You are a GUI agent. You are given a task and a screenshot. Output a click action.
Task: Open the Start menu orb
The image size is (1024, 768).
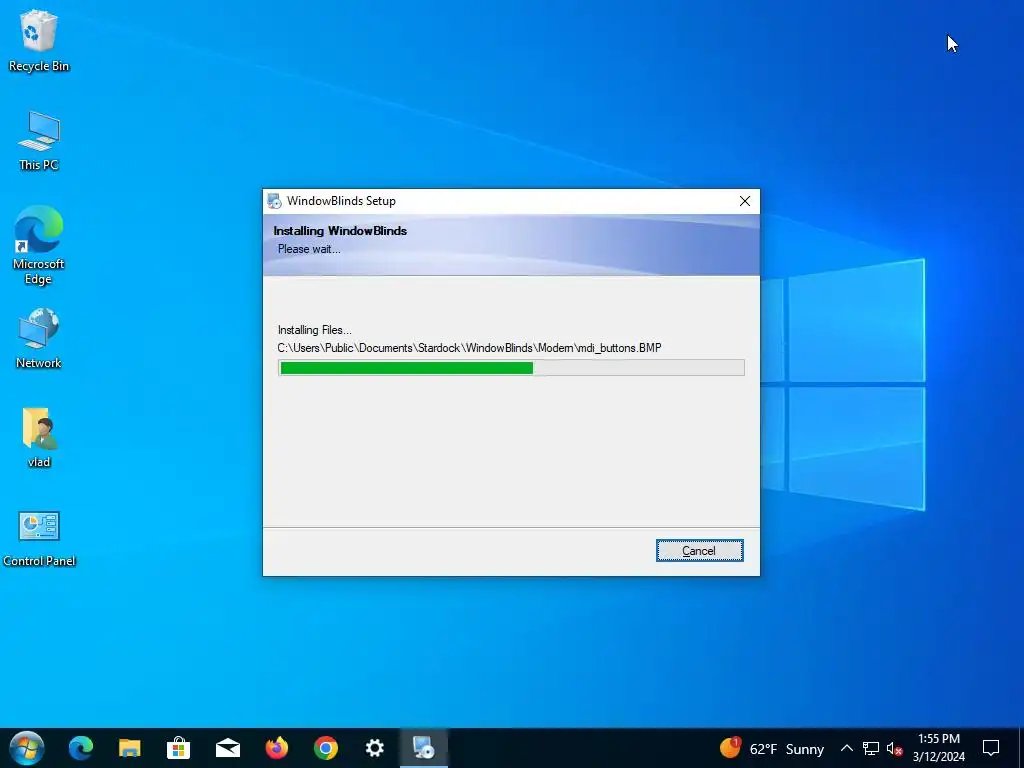pos(27,748)
